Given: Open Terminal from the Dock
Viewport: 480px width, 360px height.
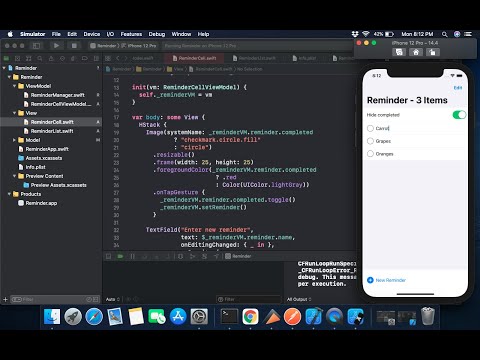Looking at the screenshot, I should (229, 317).
